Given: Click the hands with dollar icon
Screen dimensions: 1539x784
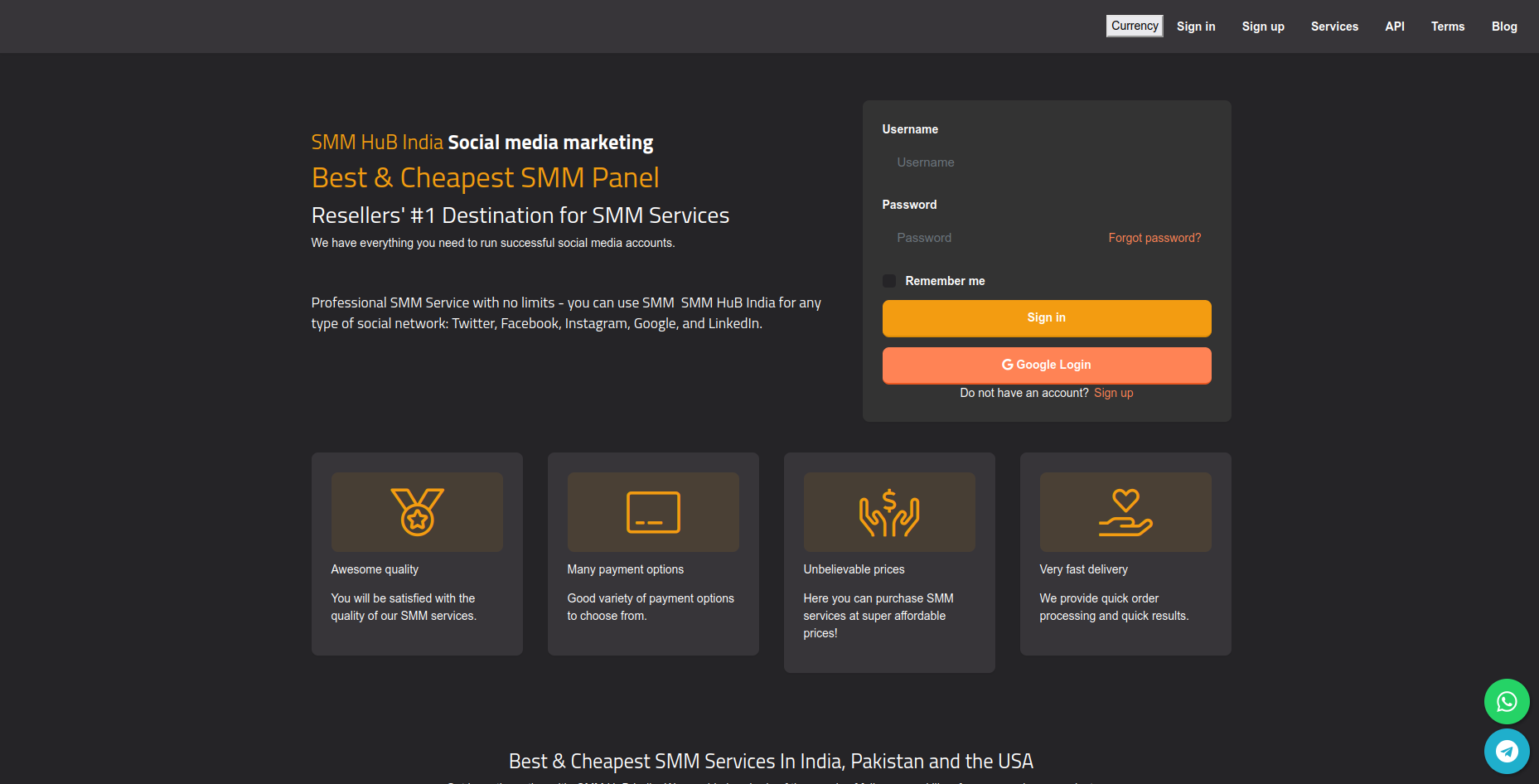Looking at the screenshot, I should click(x=889, y=512).
